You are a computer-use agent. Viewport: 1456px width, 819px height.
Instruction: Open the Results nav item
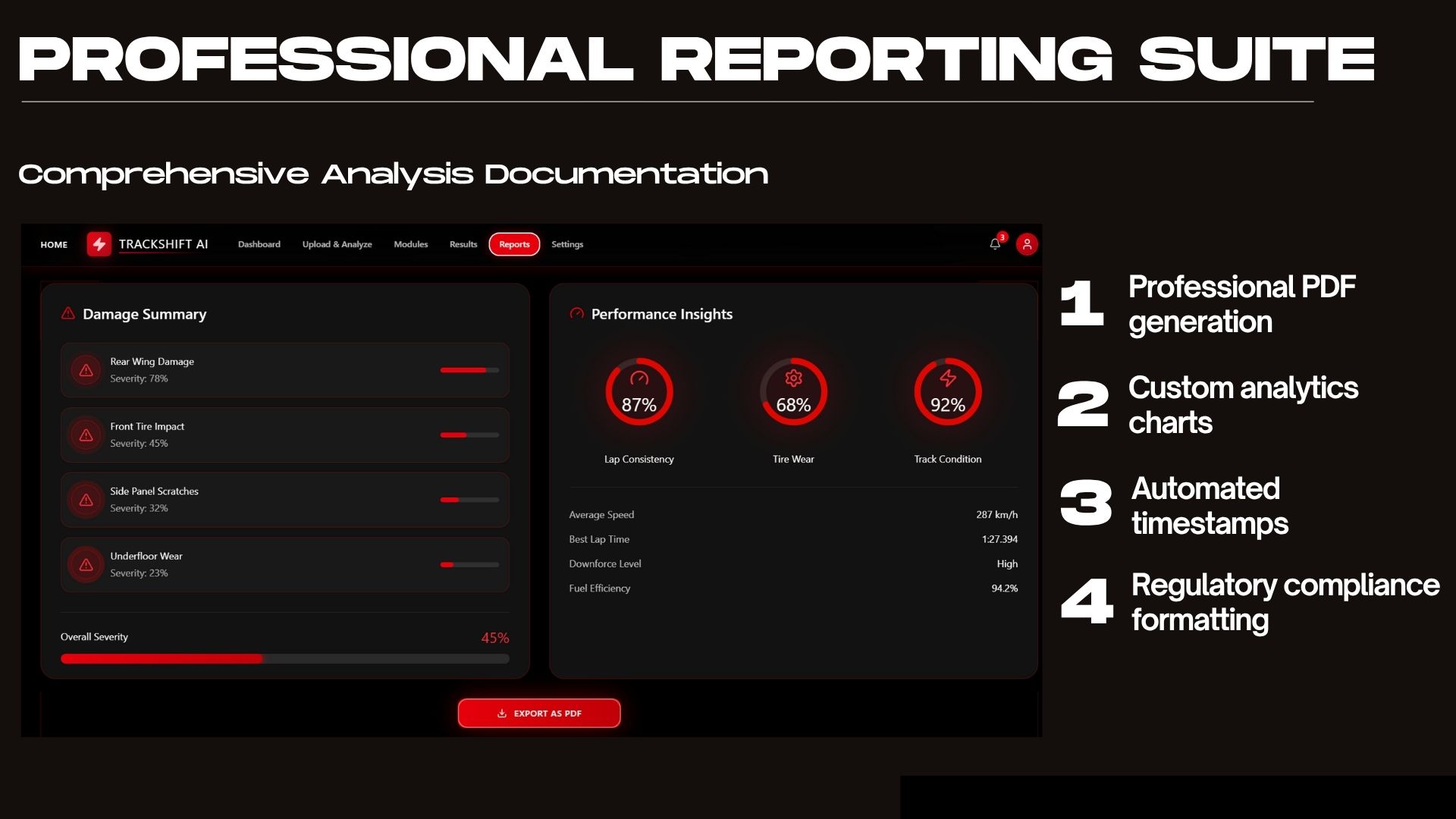tap(463, 244)
